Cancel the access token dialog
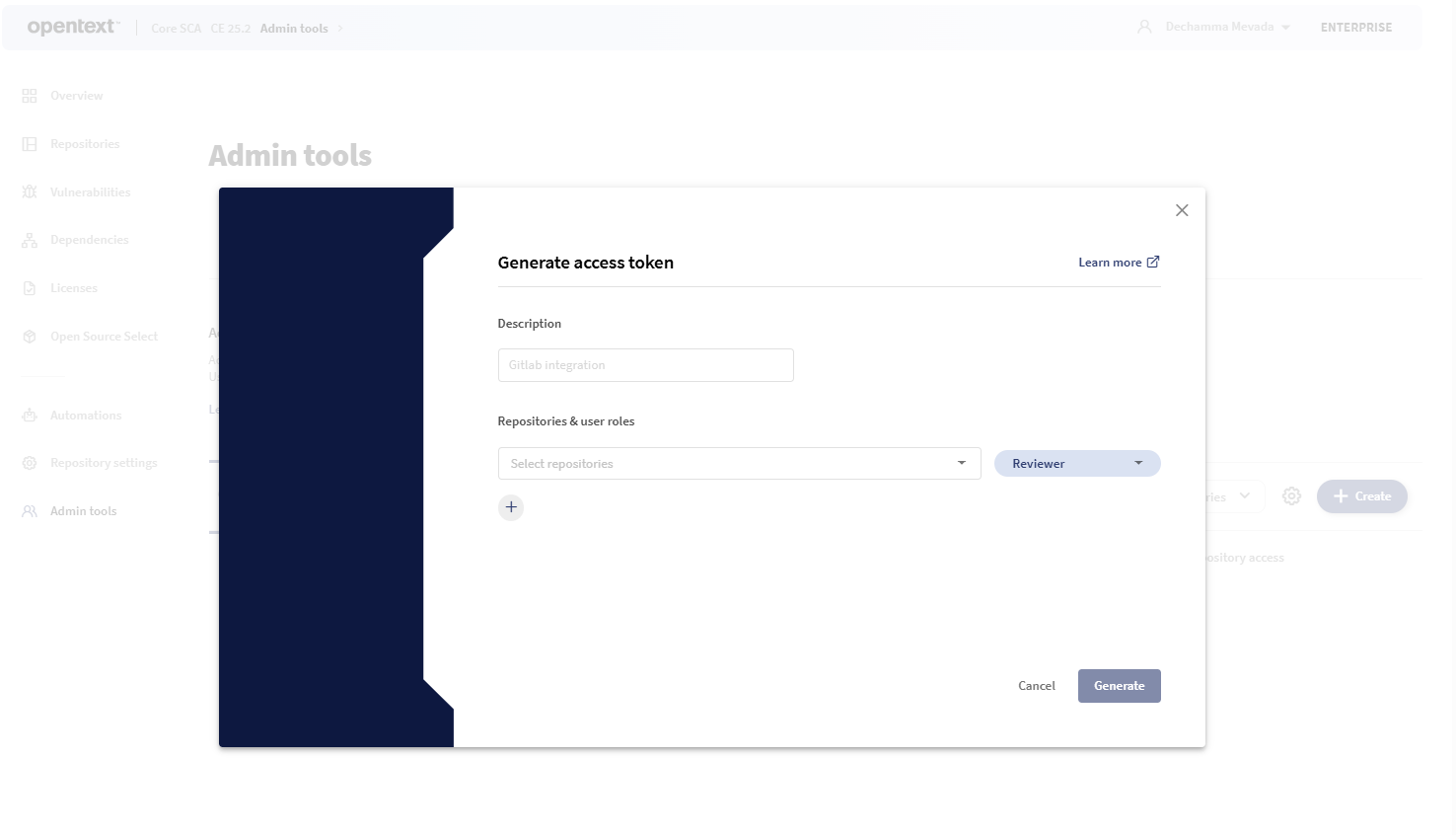Image resolution: width=1456 pixels, height=835 pixels. [1036, 686]
